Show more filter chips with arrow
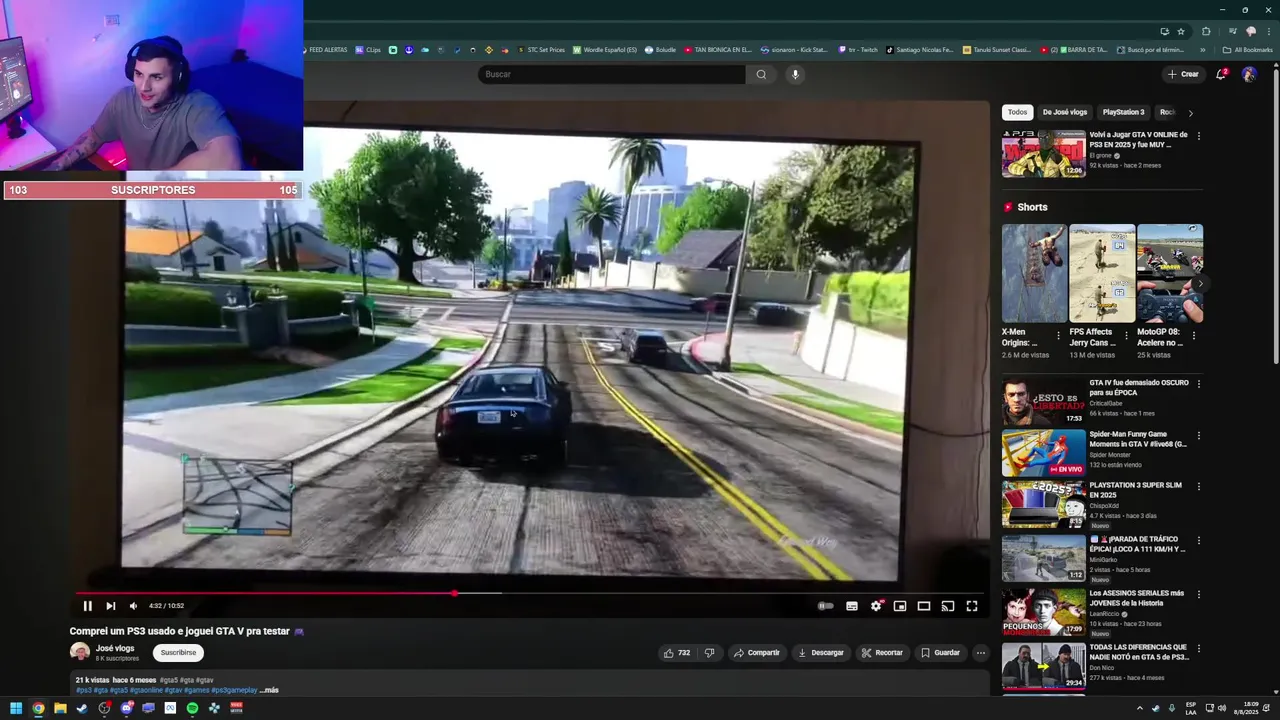This screenshot has width=1280, height=720. tap(1190, 113)
